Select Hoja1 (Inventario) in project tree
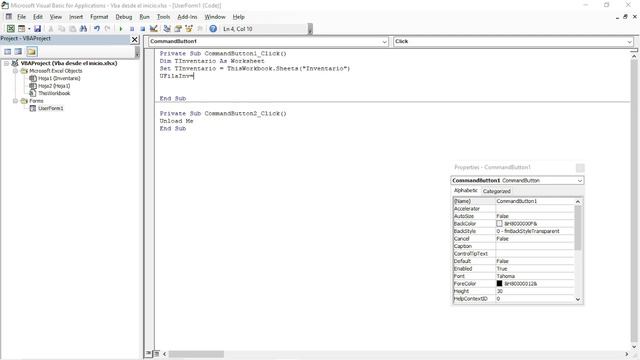640x360 pixels. pos(59,78)
